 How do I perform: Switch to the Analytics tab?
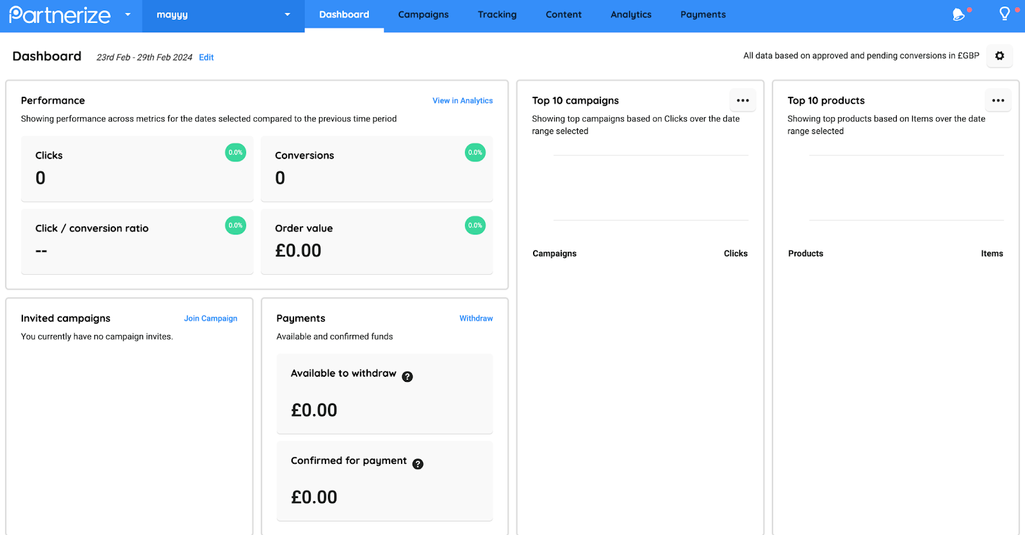pyautogui.click(x=631, y=15)
